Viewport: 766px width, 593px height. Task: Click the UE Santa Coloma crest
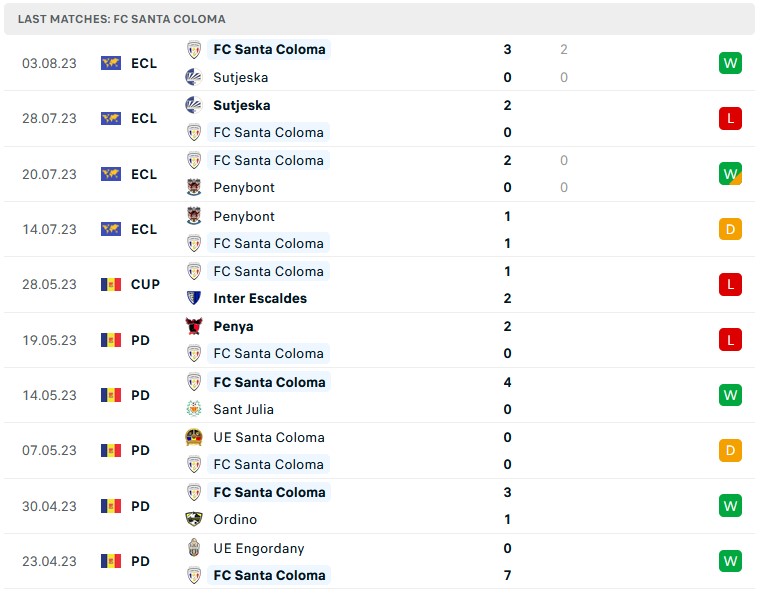(194, 437)
